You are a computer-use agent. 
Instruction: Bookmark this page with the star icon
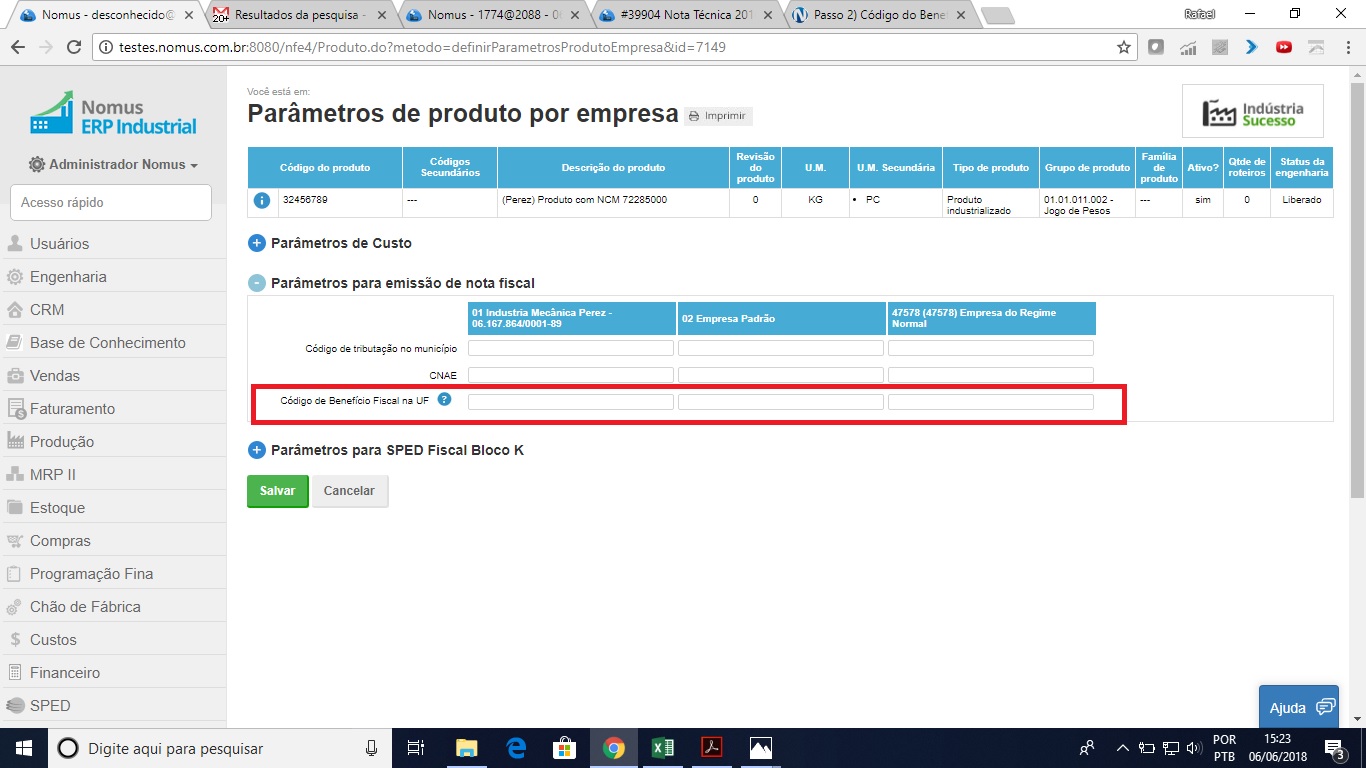point(1124,47)
